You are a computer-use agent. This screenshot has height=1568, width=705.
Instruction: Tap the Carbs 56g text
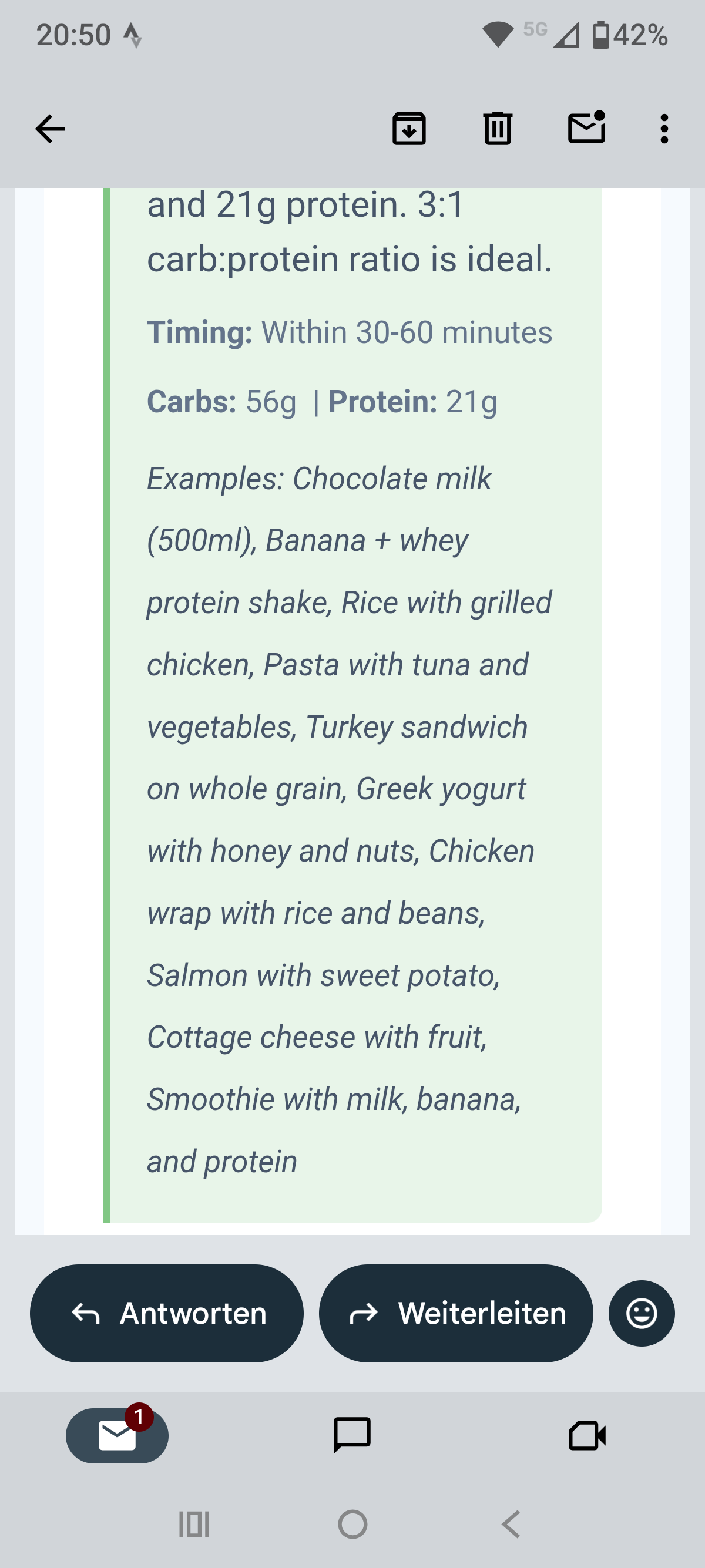pos(221,402)
